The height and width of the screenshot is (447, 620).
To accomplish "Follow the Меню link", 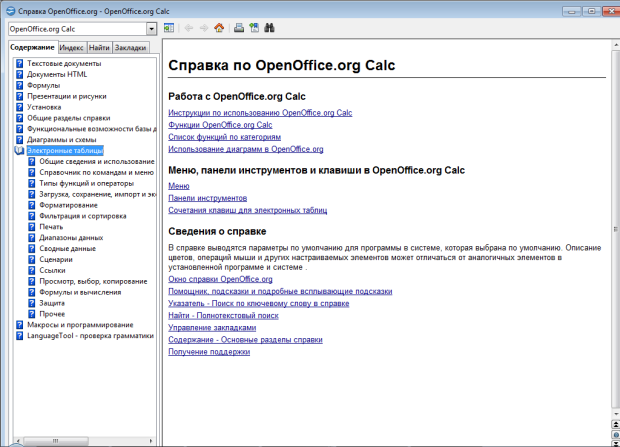I will click(179, 186).
